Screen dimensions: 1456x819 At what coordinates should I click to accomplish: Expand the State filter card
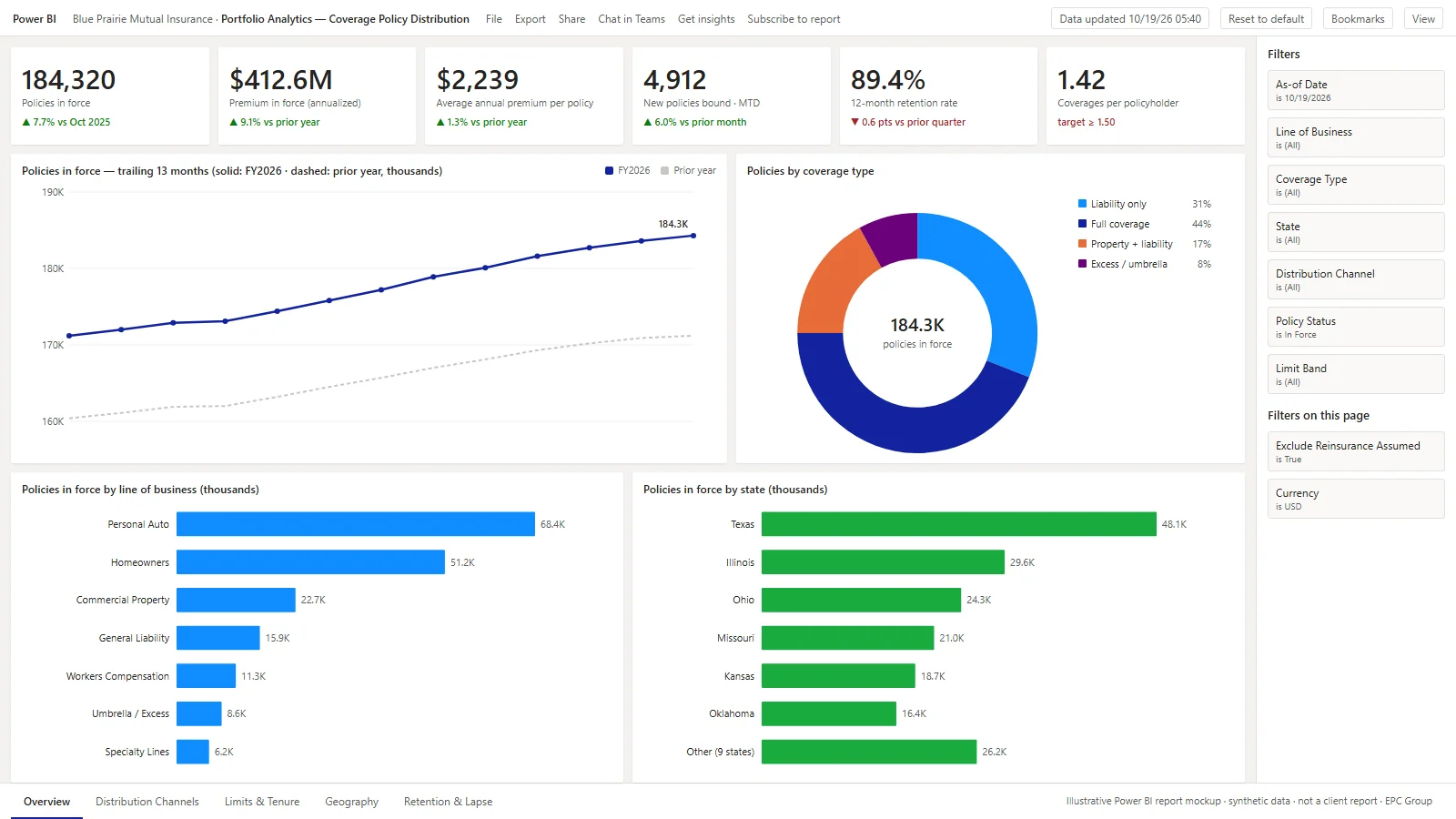pos(1356,232)
